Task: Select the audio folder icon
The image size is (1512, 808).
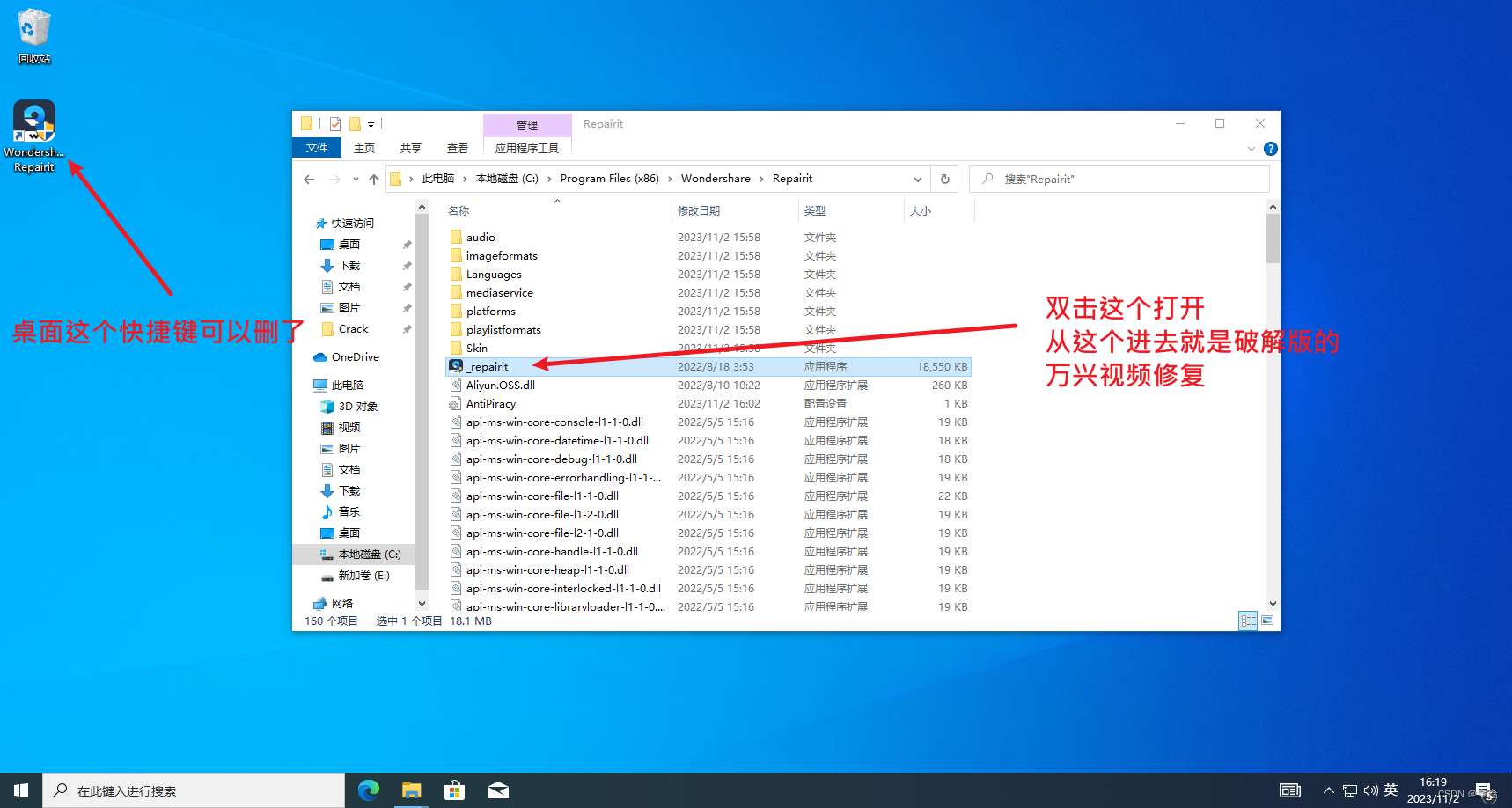Action: [456, 237]
